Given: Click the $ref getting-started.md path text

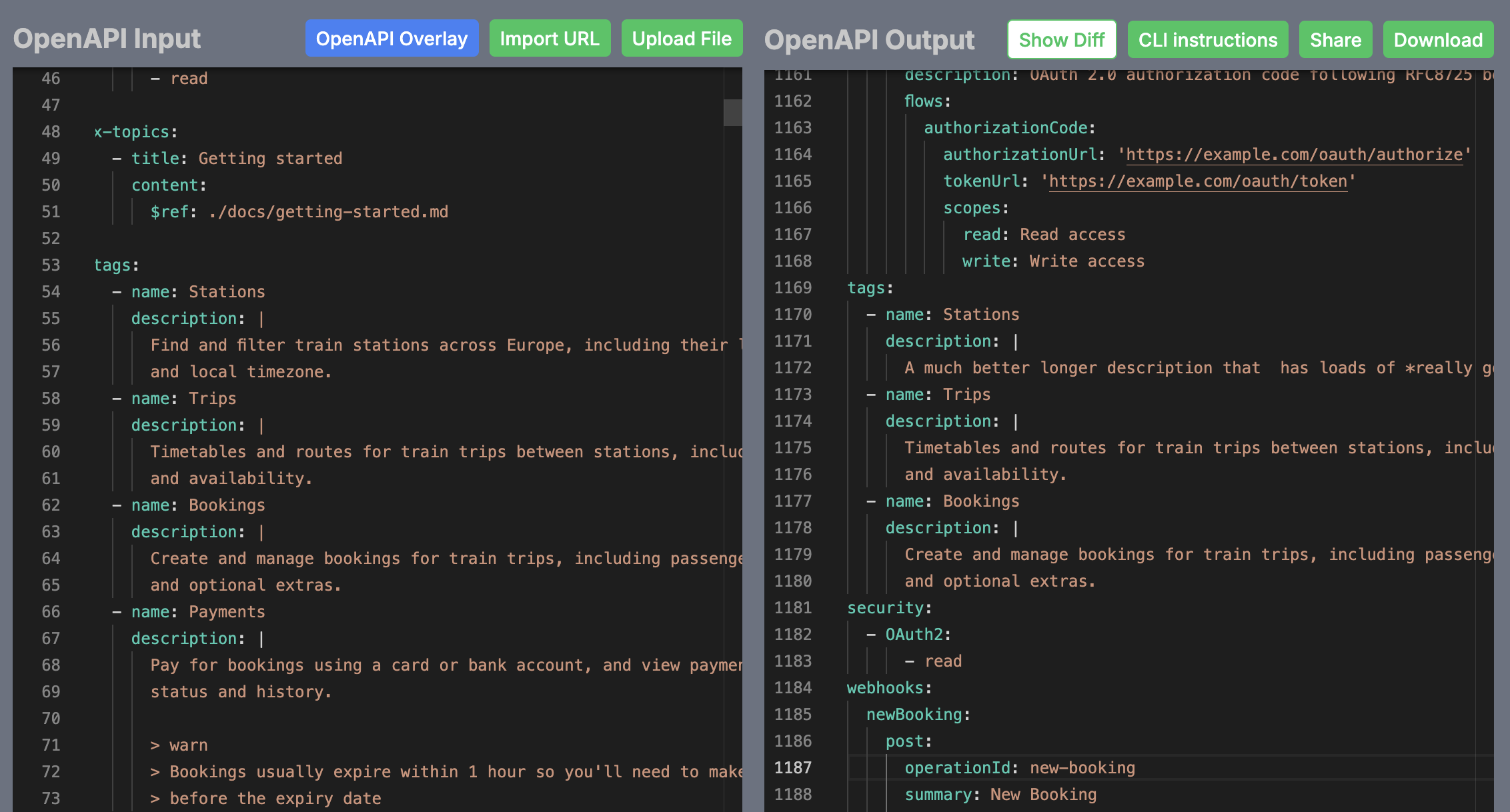Looking at the screenshot, I should 328,212.
